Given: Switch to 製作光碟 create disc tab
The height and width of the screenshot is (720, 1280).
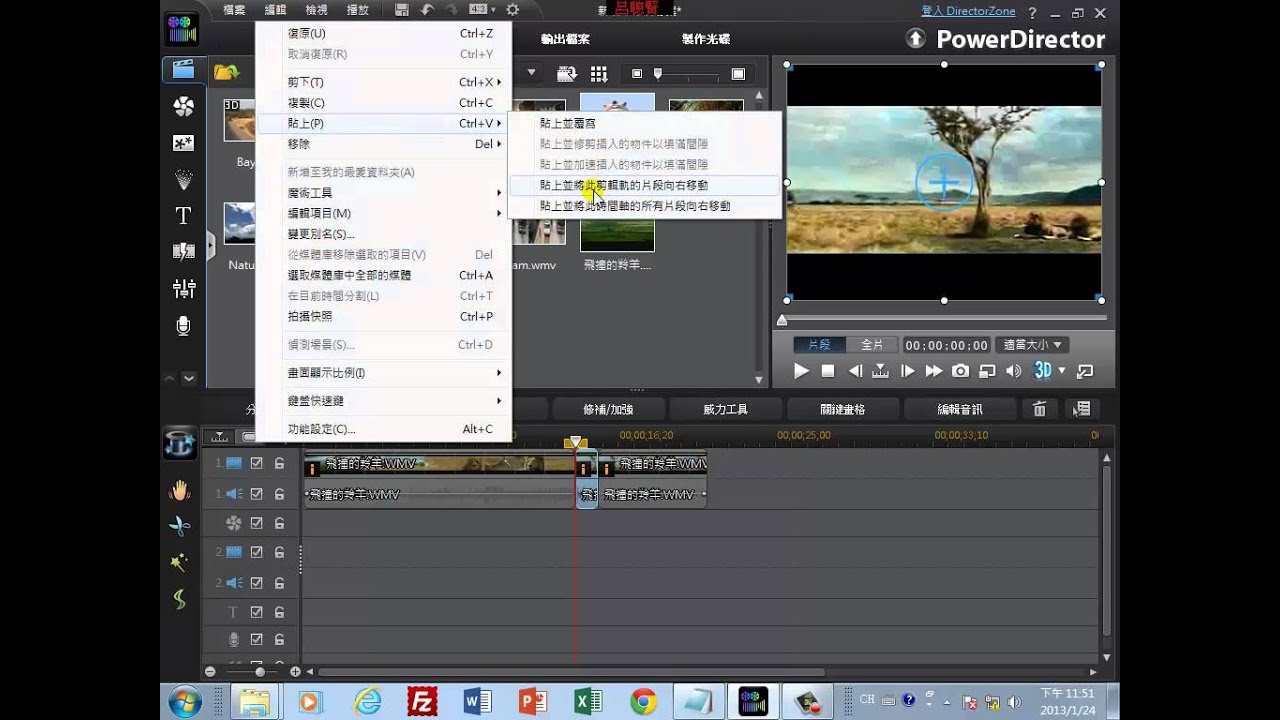Looking at the screenshot, I should coord(706,39).
